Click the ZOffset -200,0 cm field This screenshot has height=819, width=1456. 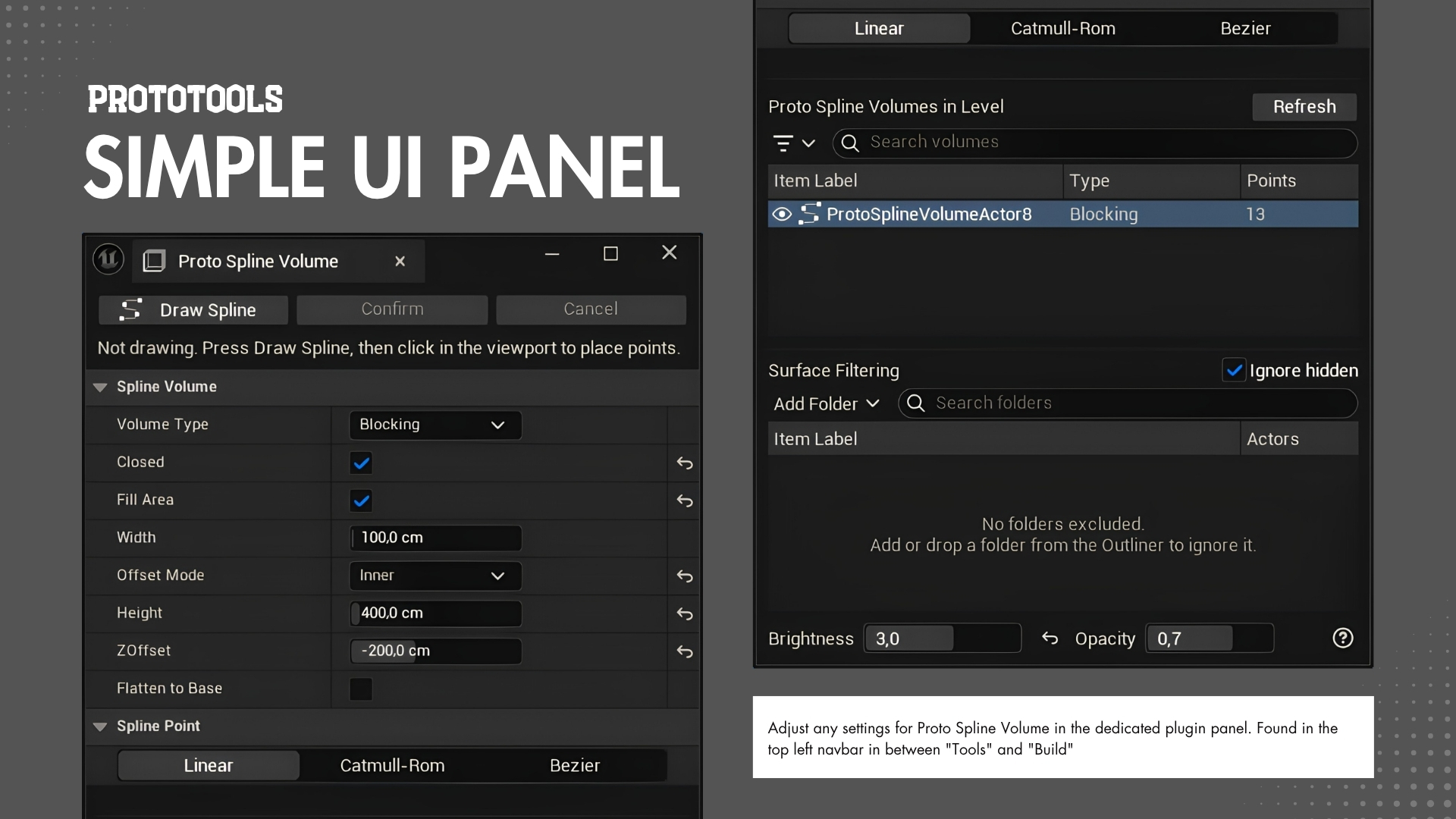(435, 651)
